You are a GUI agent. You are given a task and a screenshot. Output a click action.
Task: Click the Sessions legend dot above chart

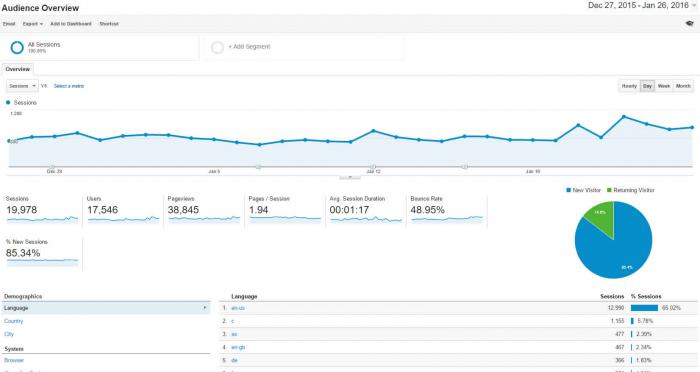8,102
